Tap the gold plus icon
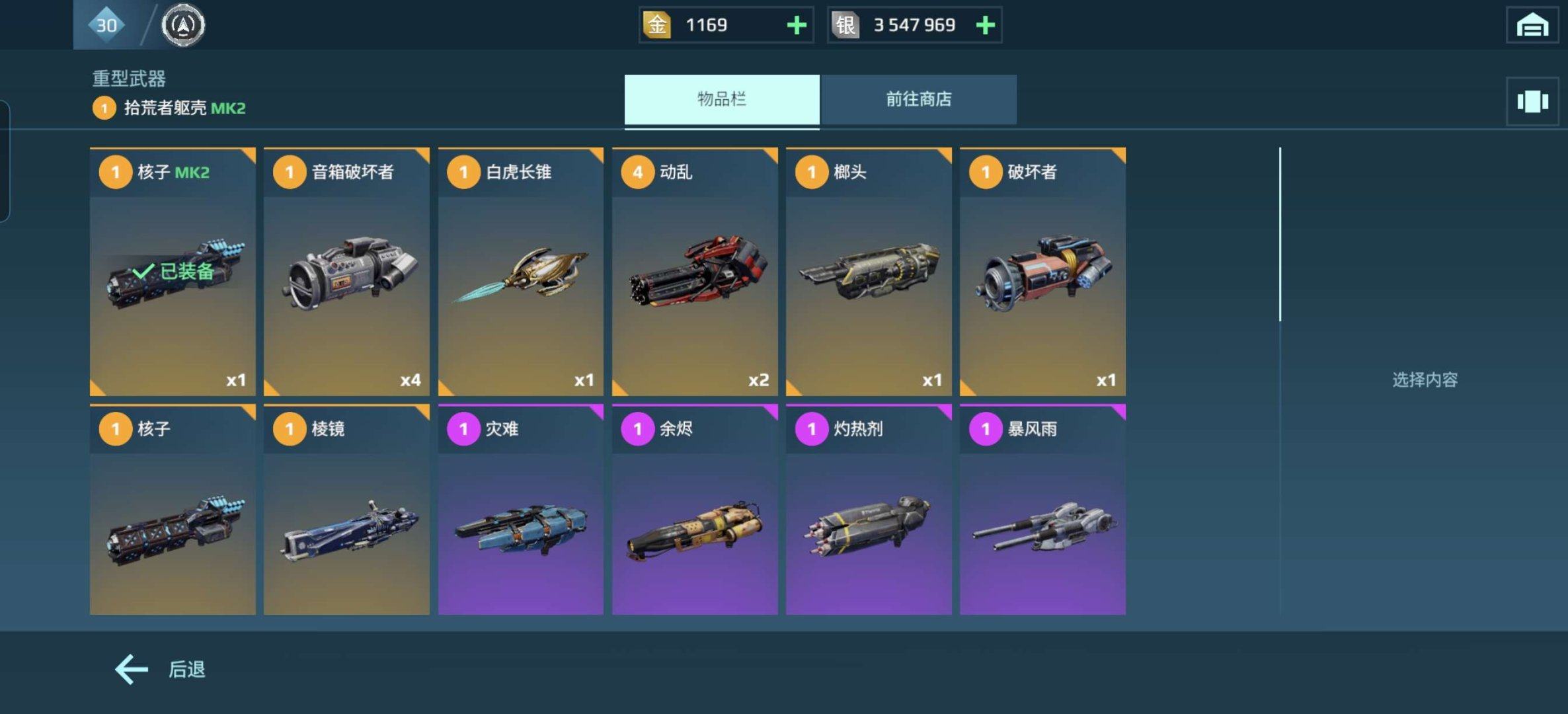The image size is (1568, 714). [797, 25]
